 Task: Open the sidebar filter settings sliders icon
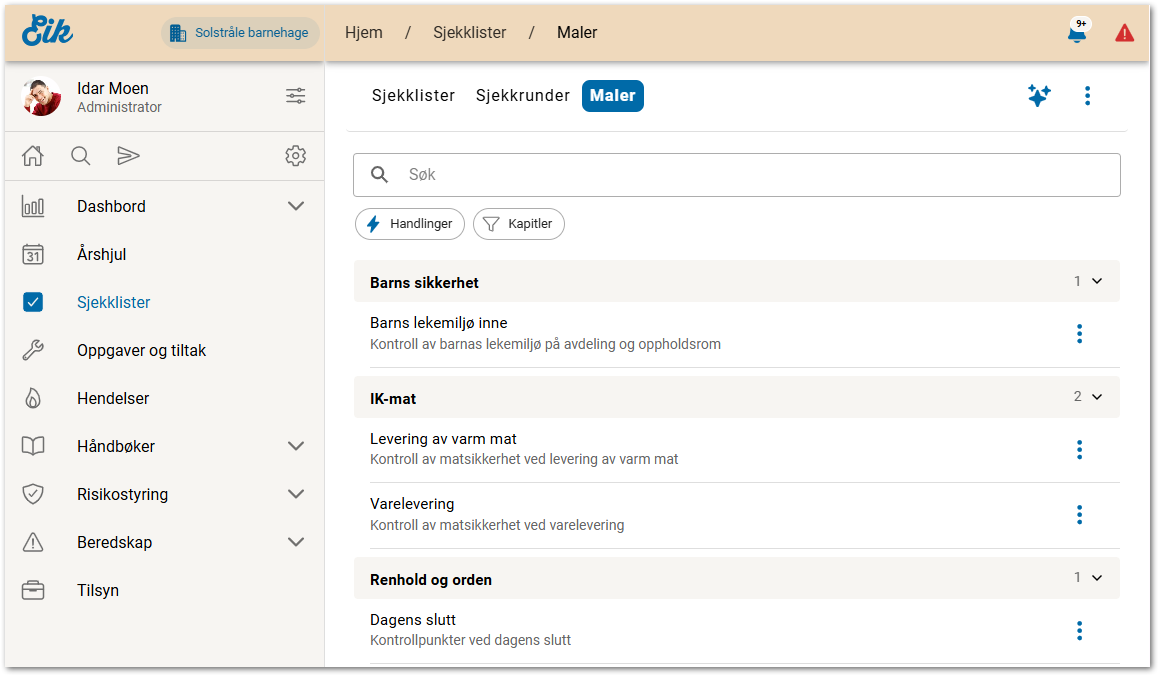[296, 96]
